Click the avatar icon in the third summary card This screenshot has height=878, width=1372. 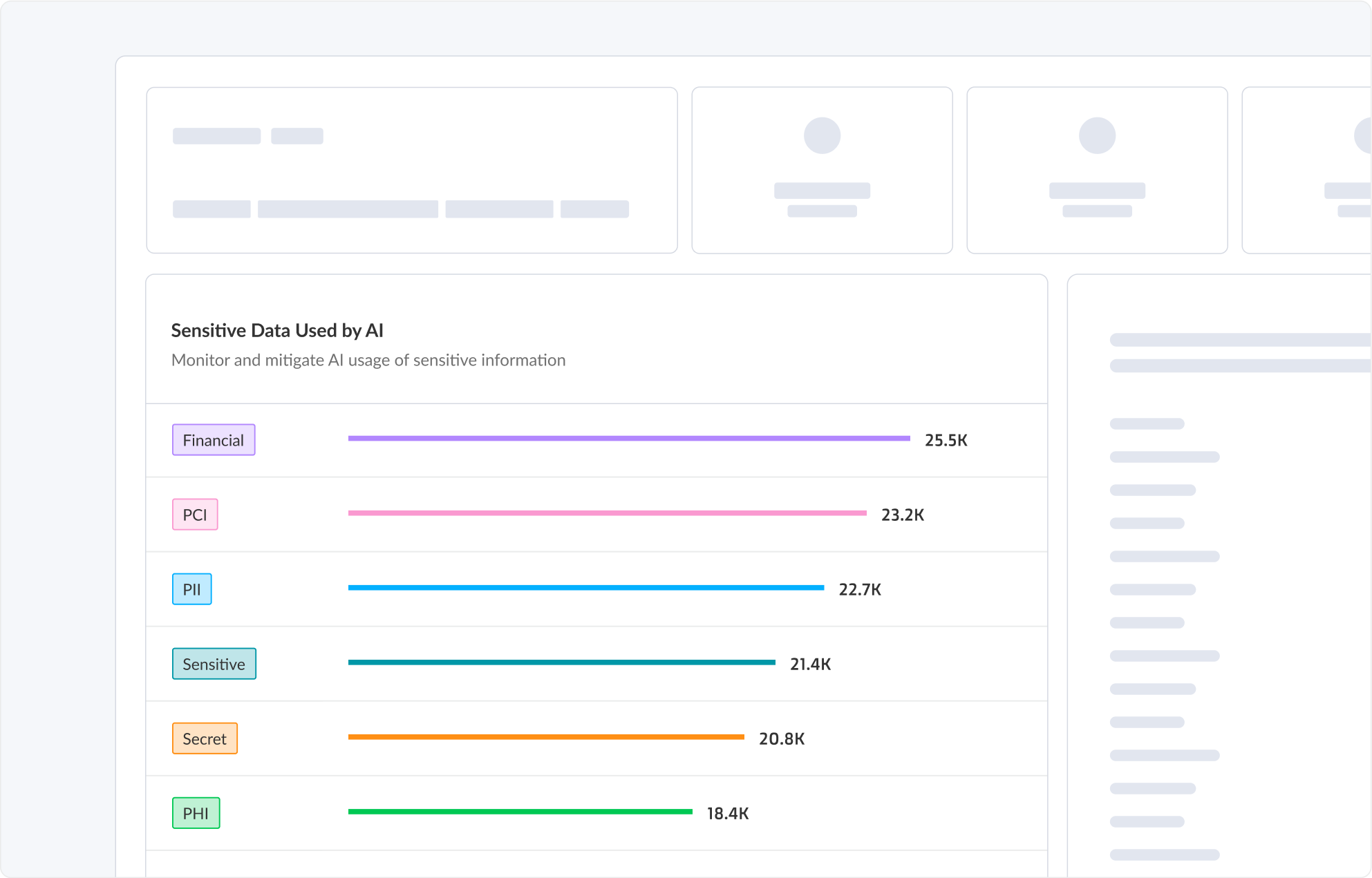click(1097, 136)
